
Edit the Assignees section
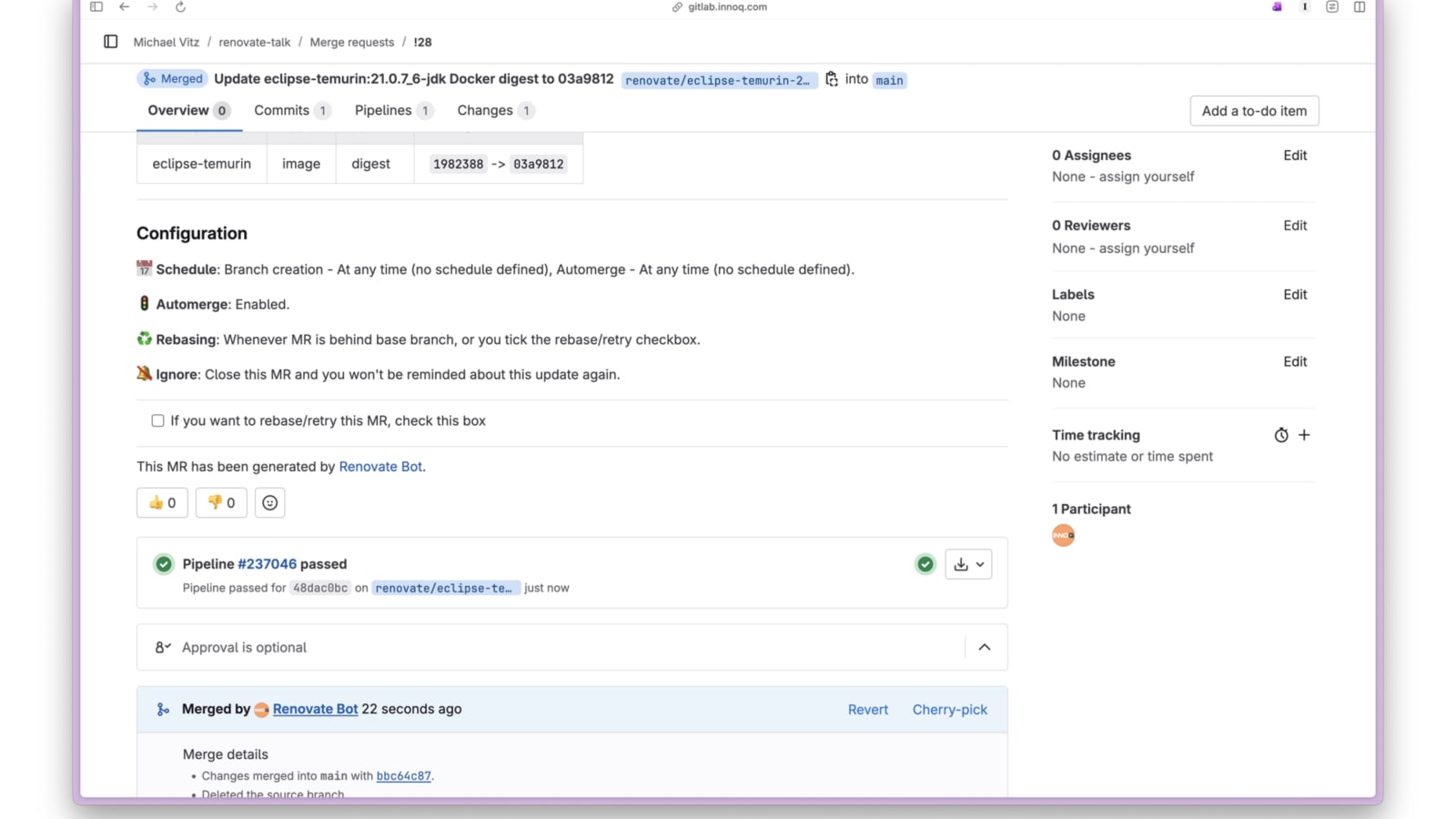click(x=1295, y=156)
